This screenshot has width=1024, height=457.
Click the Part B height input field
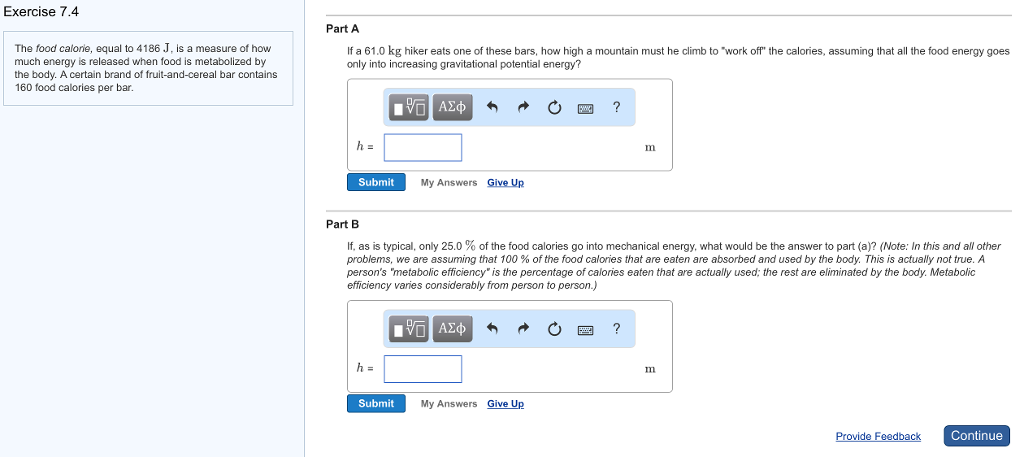(423, 369)
